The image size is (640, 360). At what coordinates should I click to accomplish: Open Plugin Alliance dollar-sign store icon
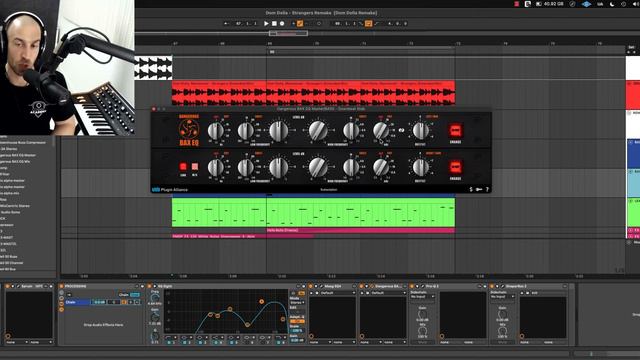click(x=471, y=189)
